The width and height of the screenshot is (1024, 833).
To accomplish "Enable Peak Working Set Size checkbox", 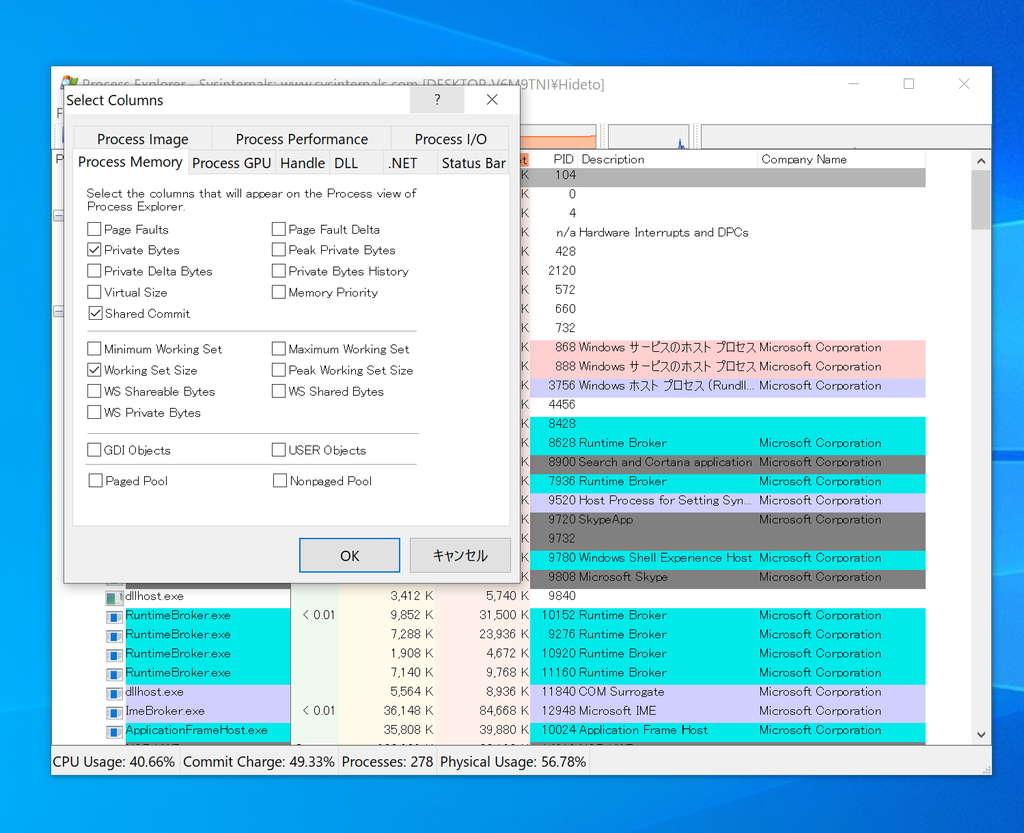I will point(279,370).
